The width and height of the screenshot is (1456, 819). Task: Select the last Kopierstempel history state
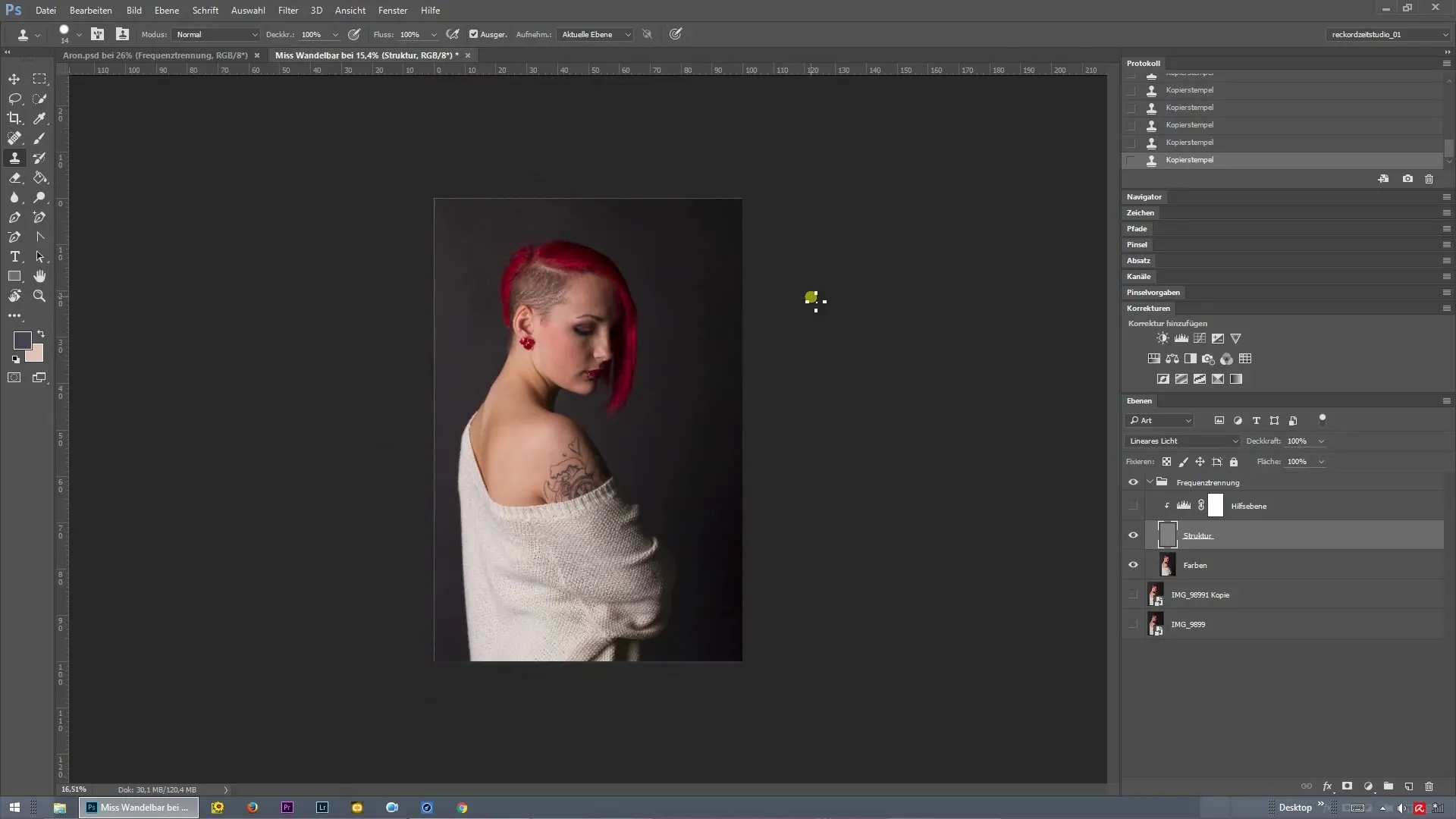1282,160
